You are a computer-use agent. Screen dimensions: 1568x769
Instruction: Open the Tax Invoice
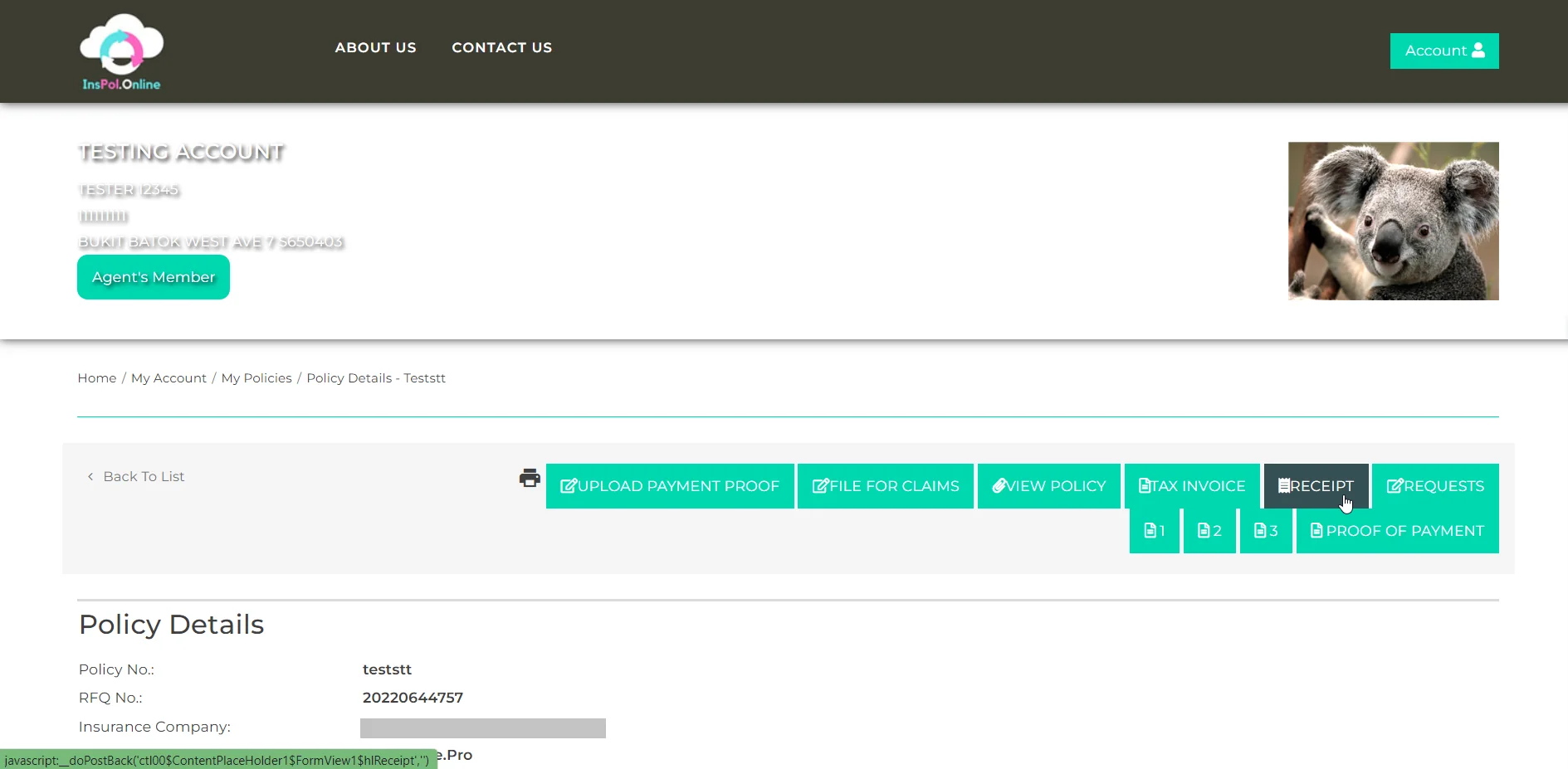click(x=1192, y=486)
